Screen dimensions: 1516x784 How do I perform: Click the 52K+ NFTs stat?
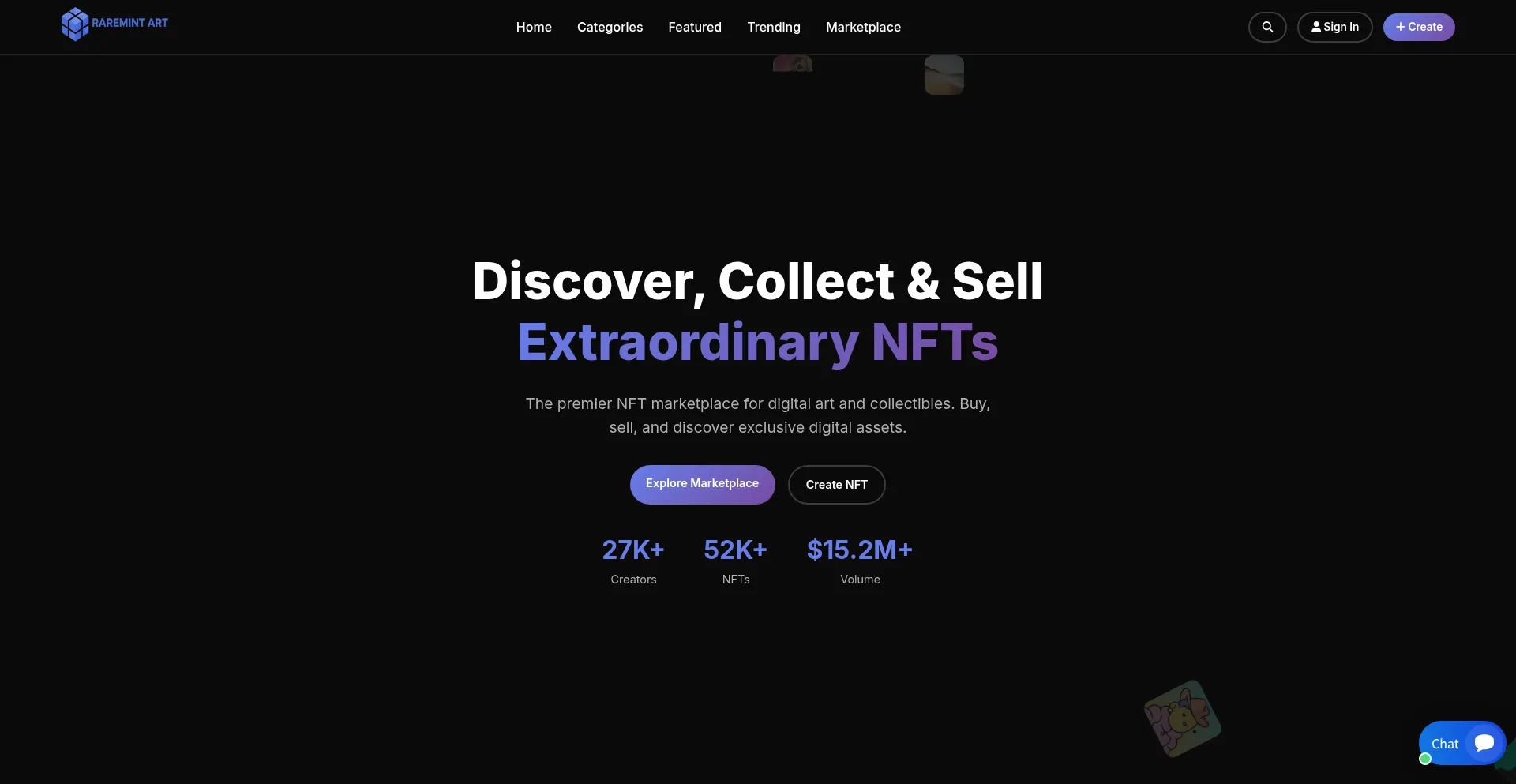(736, 561)
